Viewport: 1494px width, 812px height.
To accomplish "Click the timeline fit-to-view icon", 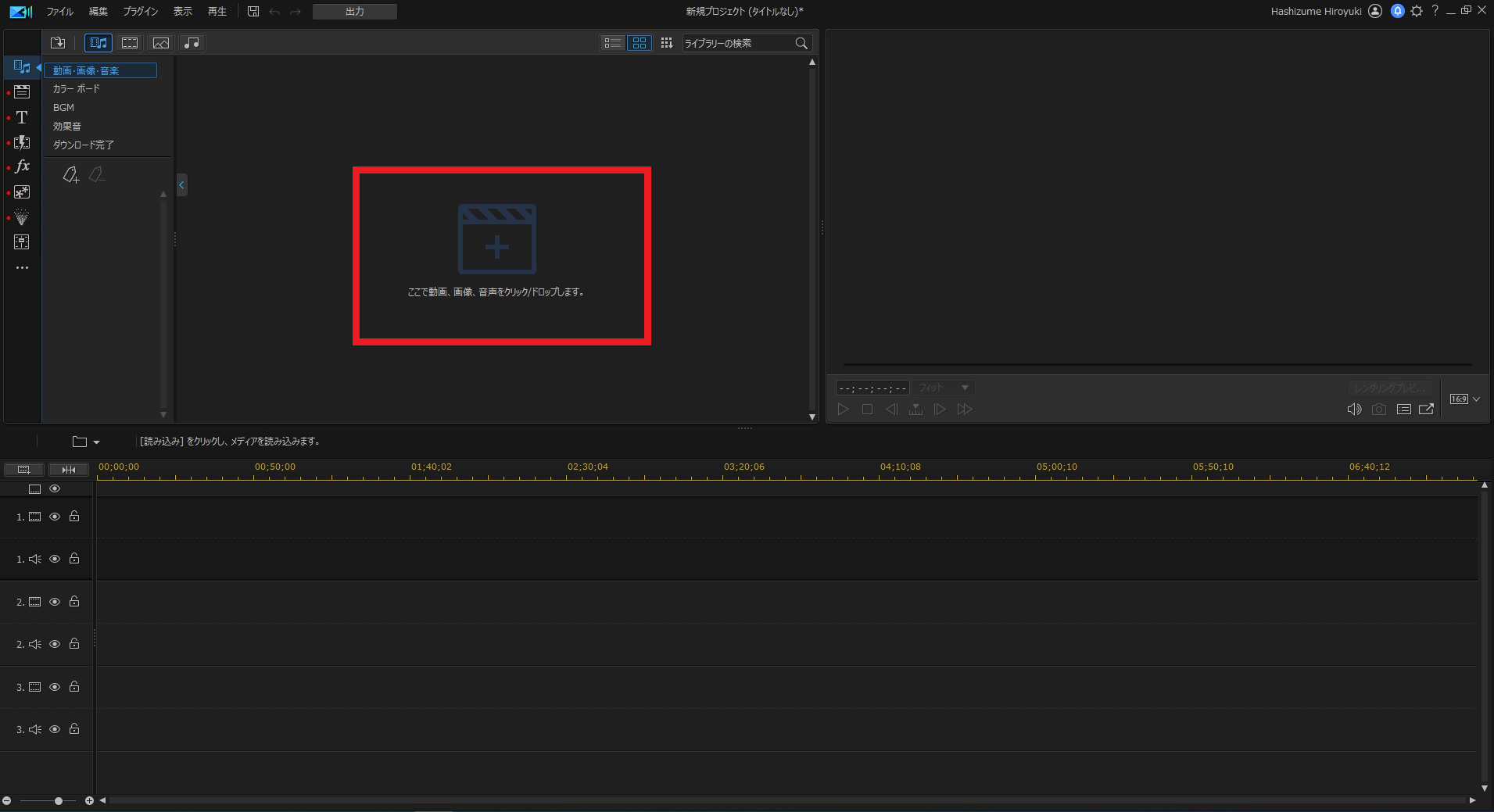I will point(69,470).
